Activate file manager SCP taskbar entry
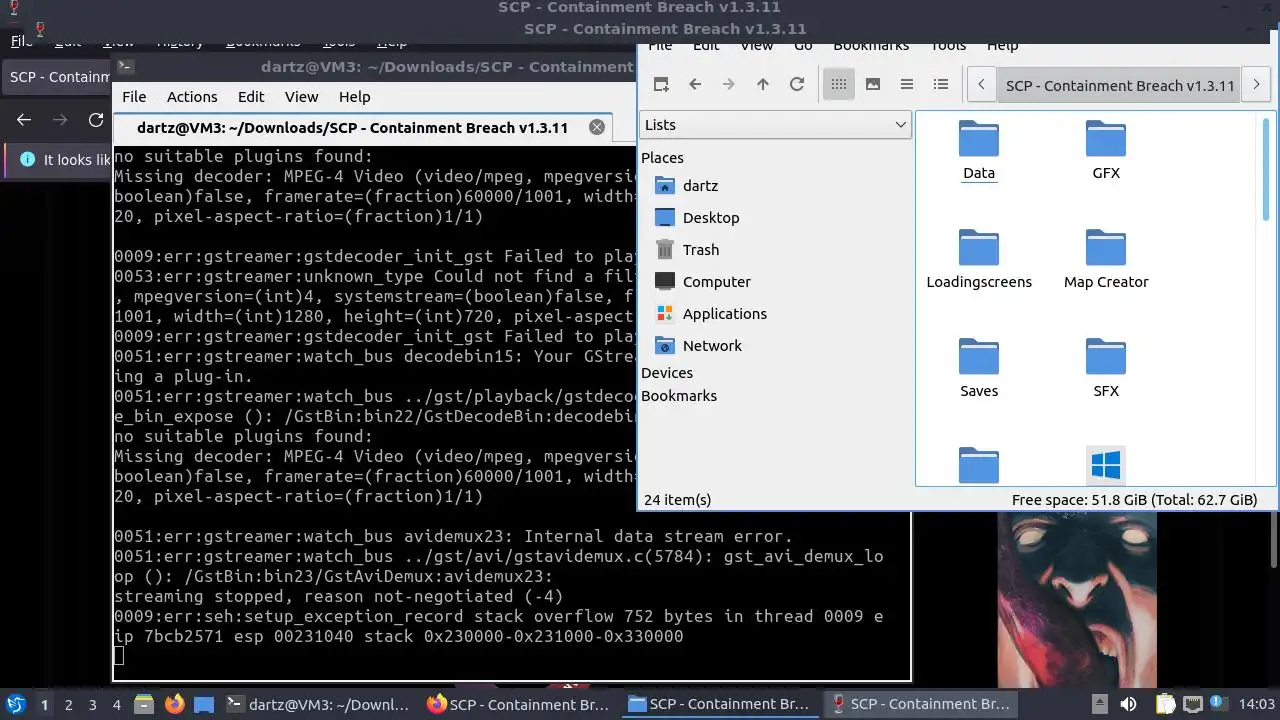Viewport: 1280px width, 720px height. pos(718,704)
